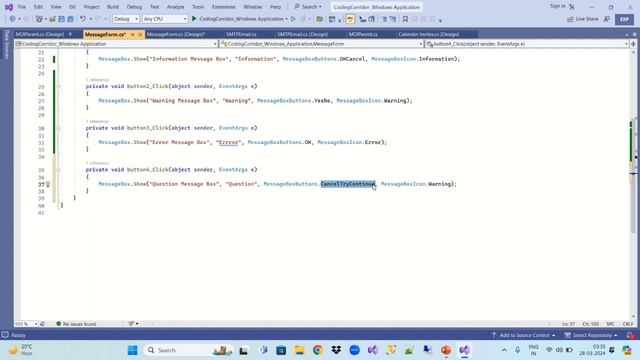Open startup project dropdown arrow beside Start
Image resolution: width=640 pixels, height=360 pixels.
(x=287, y=19)
